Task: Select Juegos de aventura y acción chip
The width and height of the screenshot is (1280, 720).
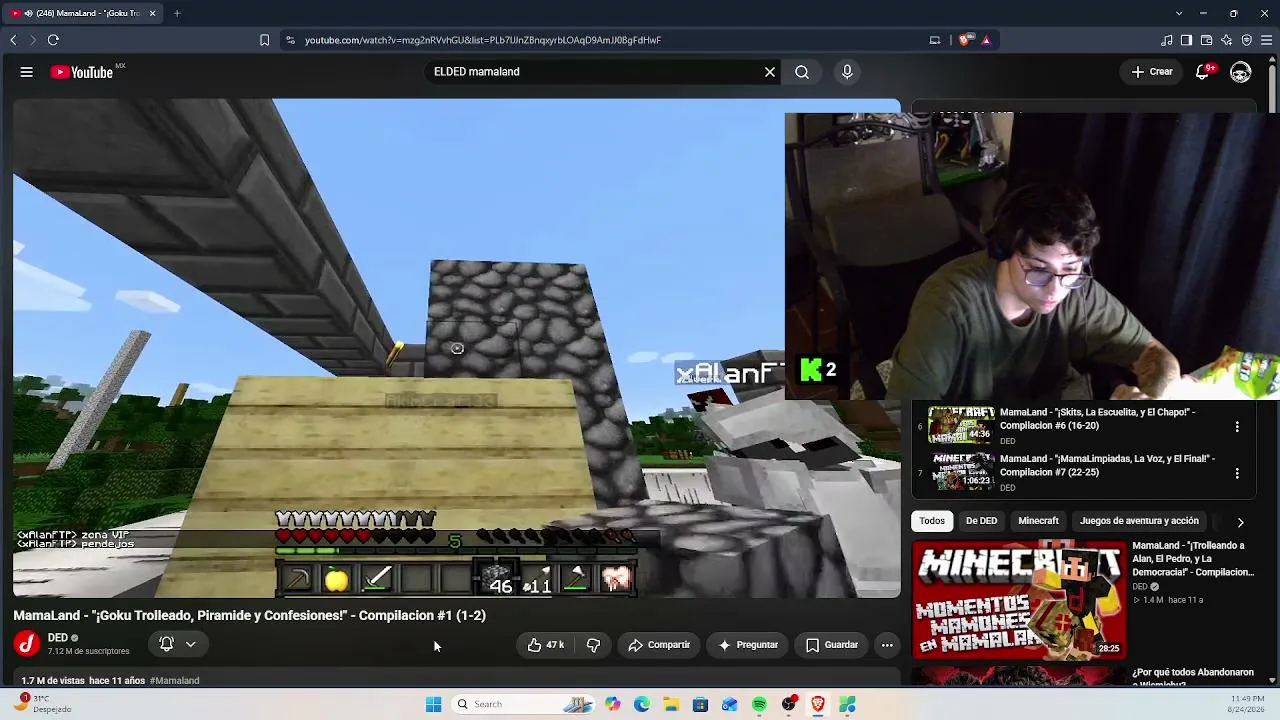Action: [x=1139, y=521]
